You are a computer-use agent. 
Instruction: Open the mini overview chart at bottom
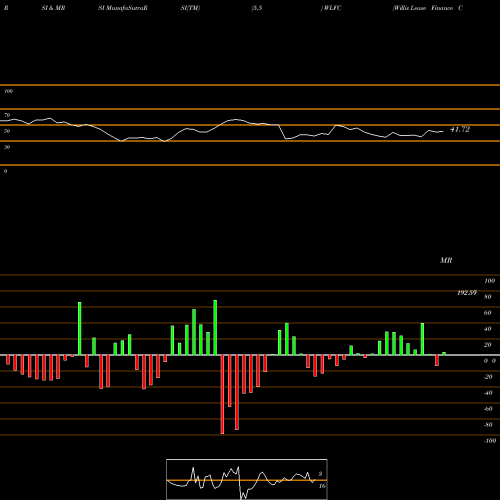coord(247,479)
